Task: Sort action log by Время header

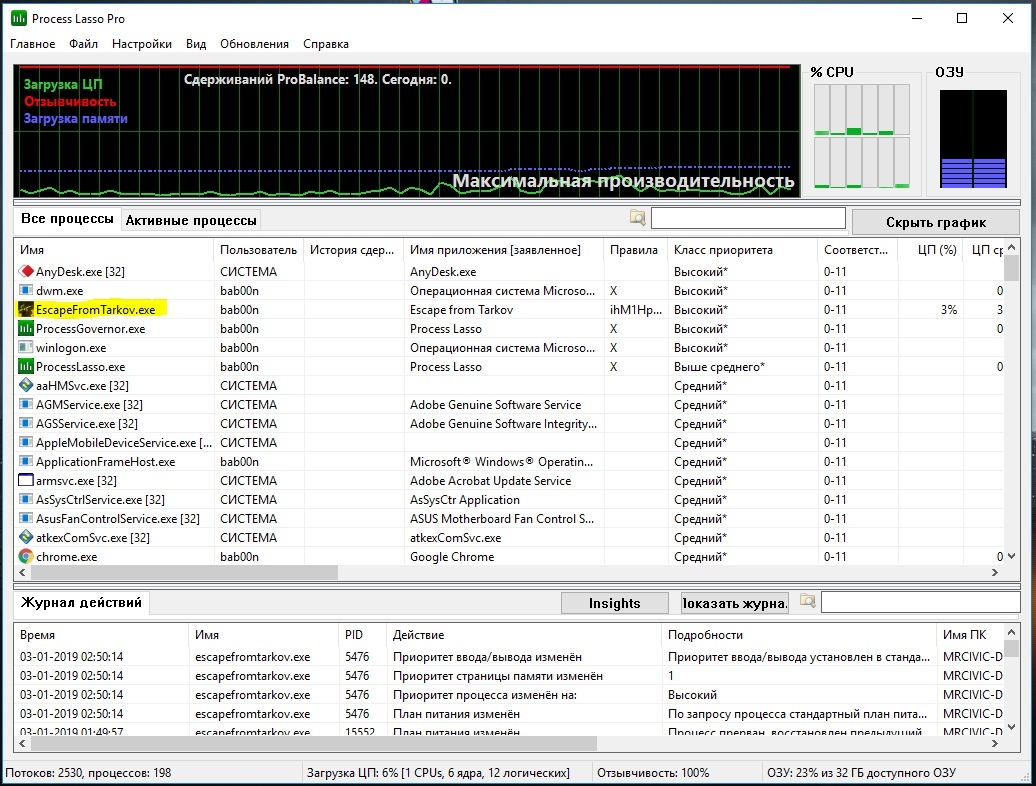Action: tap(101, 635)
